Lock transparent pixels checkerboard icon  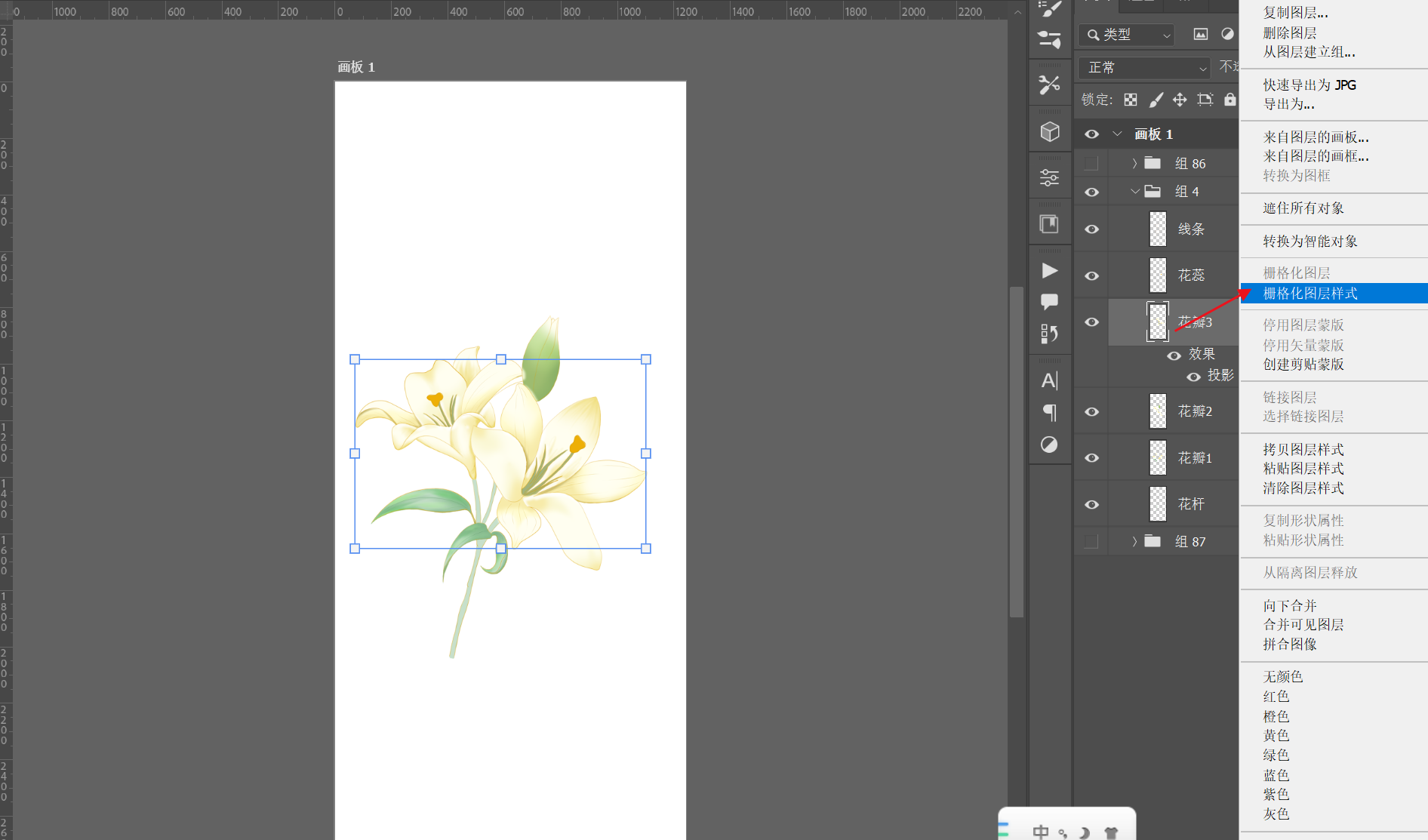tap(1131, 100)
